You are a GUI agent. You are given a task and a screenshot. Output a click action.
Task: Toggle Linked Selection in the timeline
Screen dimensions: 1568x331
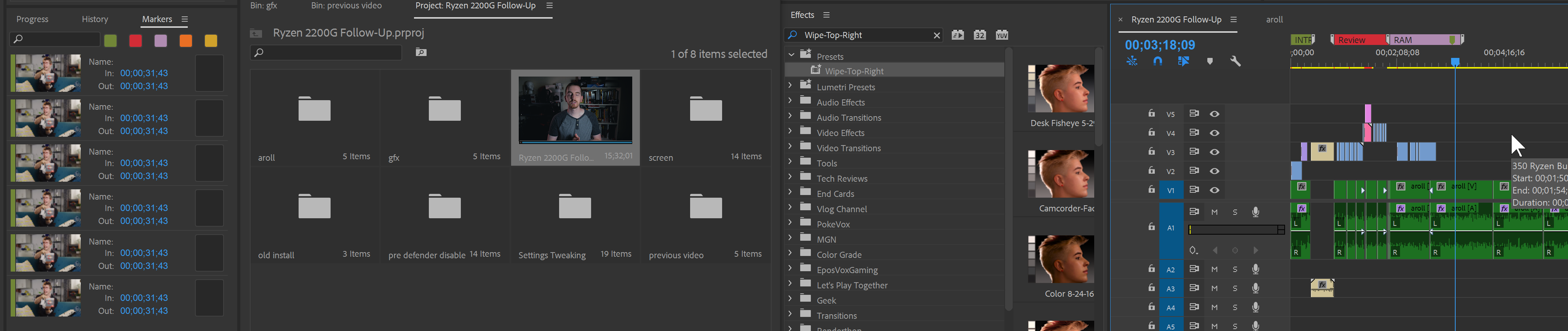[x=1183, y=61]
